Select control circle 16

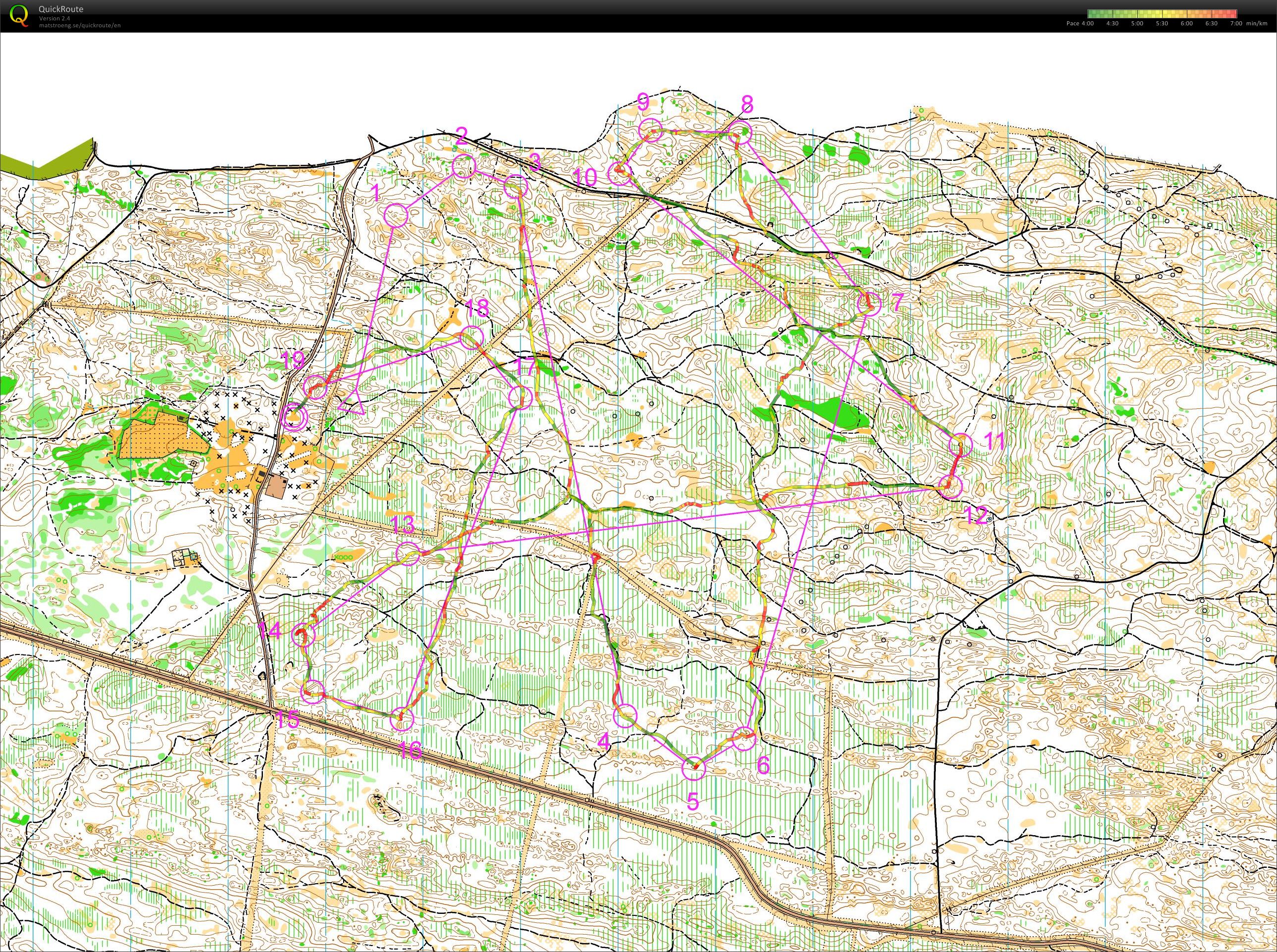pyautogui.click(x=402, y=719)
